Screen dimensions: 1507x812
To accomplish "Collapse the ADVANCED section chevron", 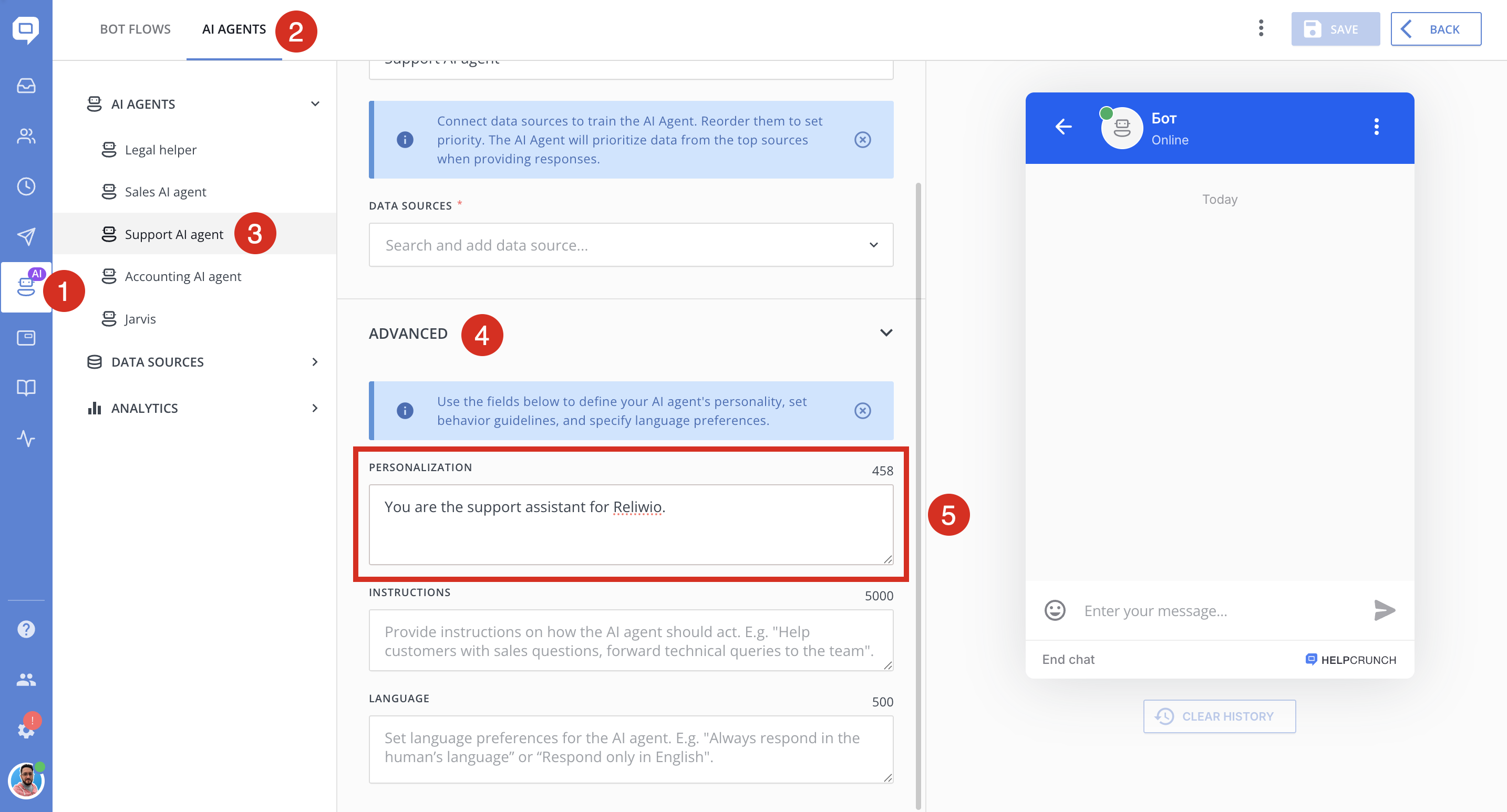I will pos(886,332).
